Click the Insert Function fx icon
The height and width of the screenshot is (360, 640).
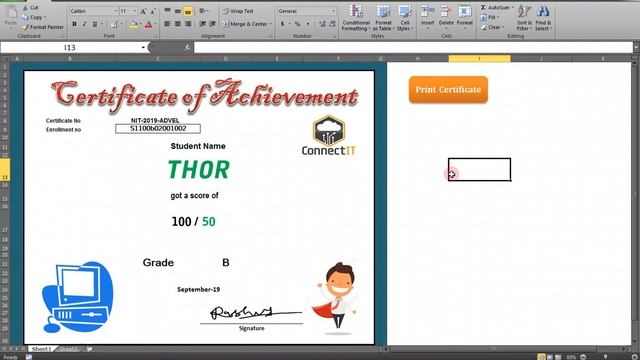[187, 48]
